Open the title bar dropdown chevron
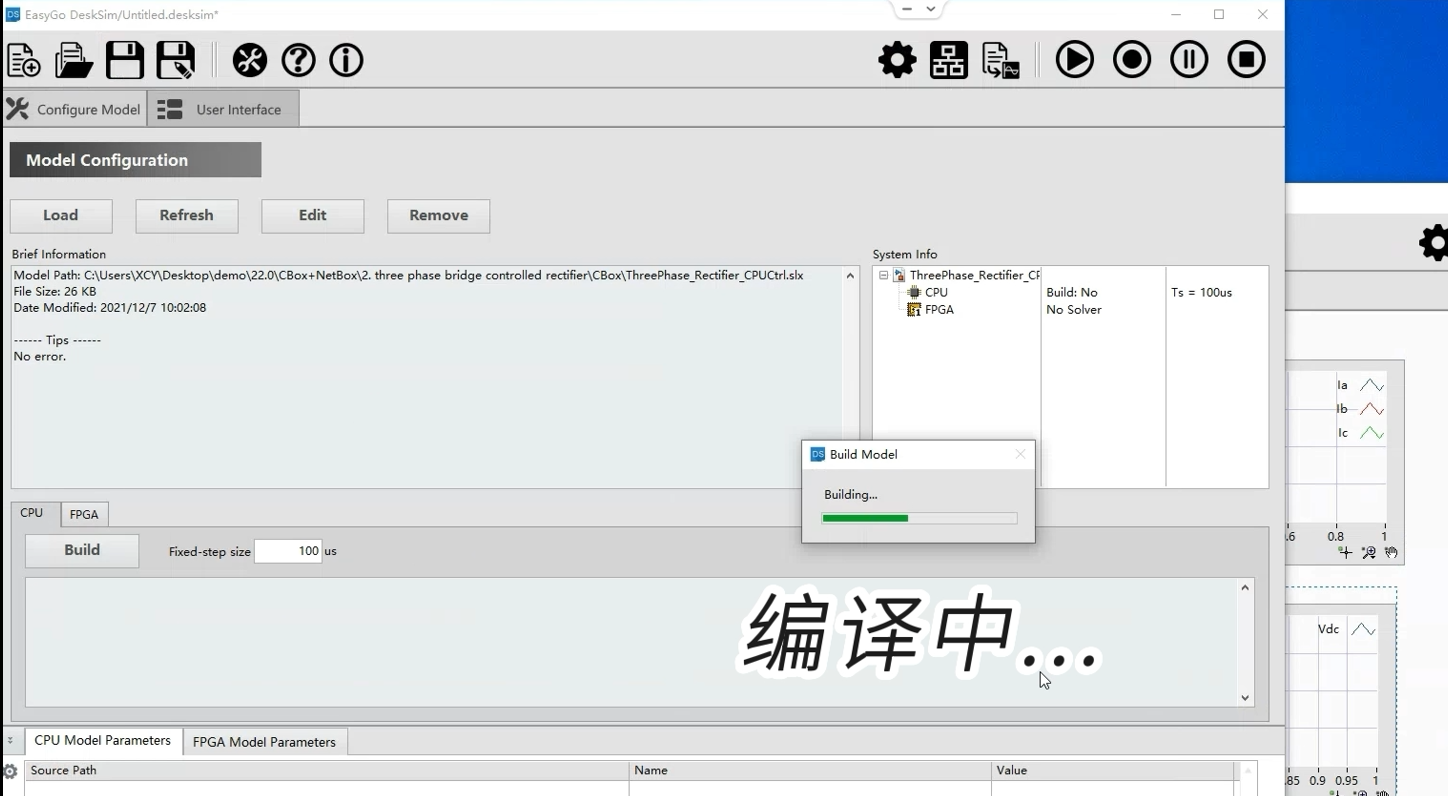The width and height of the screenshot is (1448, 796). 931,9
